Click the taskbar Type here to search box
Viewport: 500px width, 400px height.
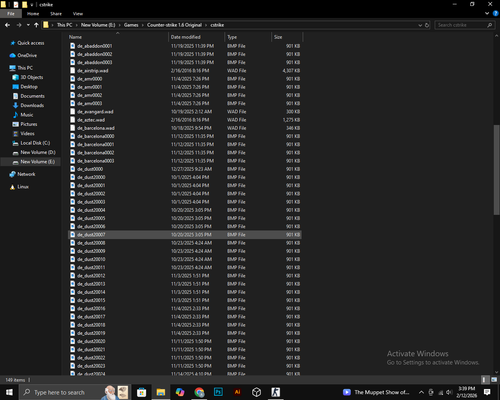coord(75,392)
